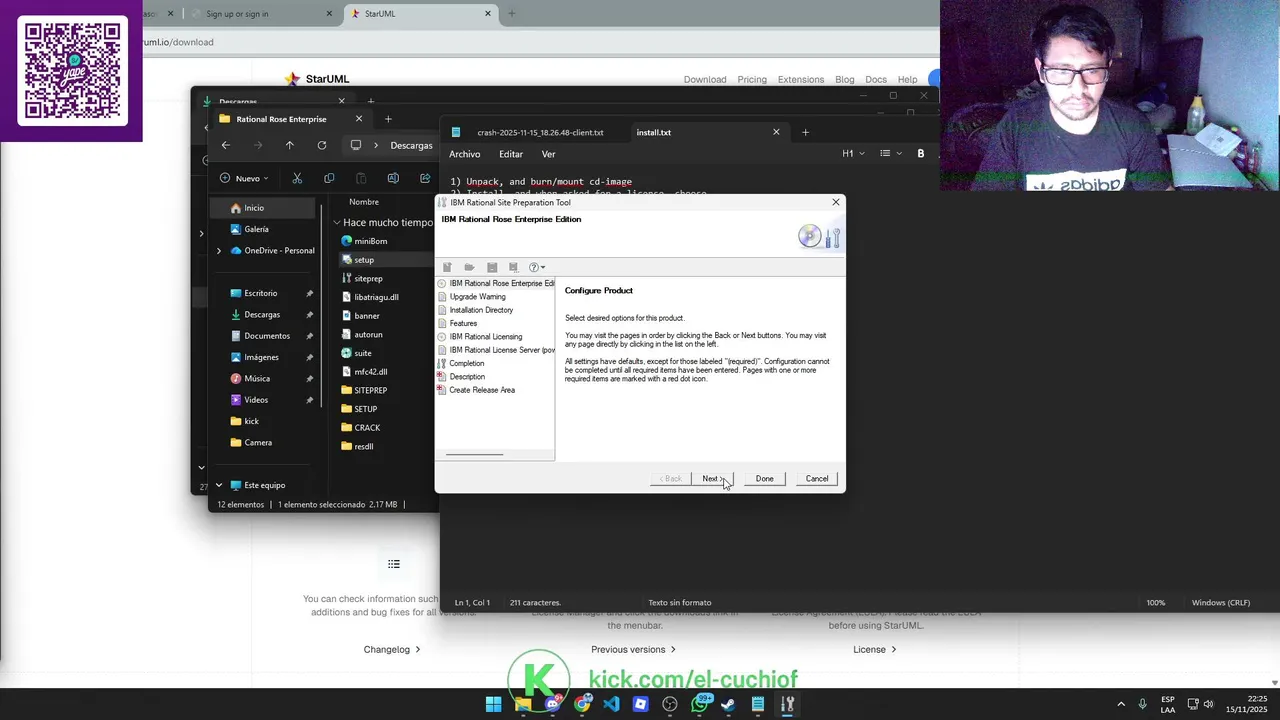Open the Installation Directory page

481,310
